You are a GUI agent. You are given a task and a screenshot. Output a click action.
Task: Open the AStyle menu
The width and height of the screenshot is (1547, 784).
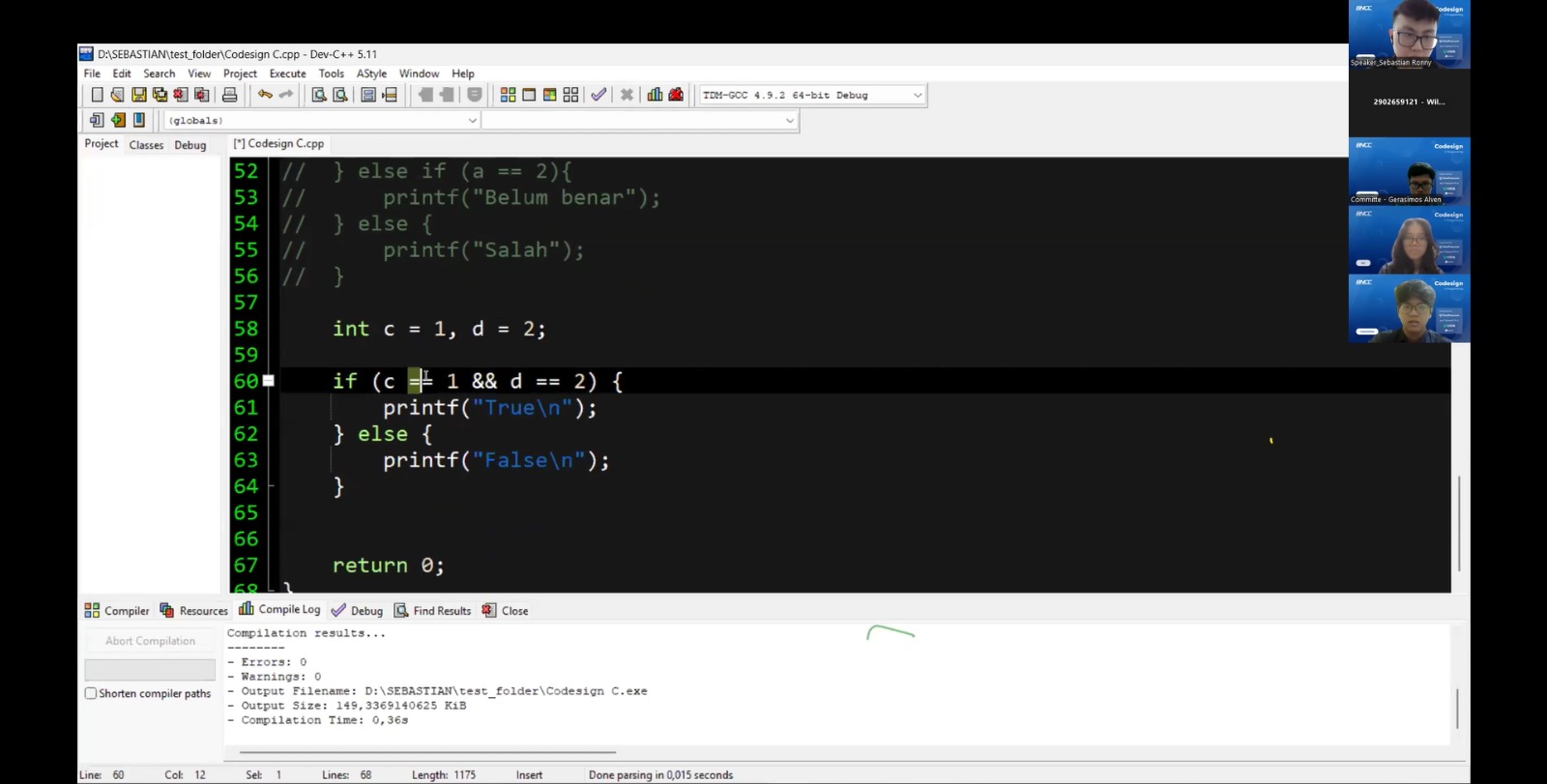coord(371,73)
